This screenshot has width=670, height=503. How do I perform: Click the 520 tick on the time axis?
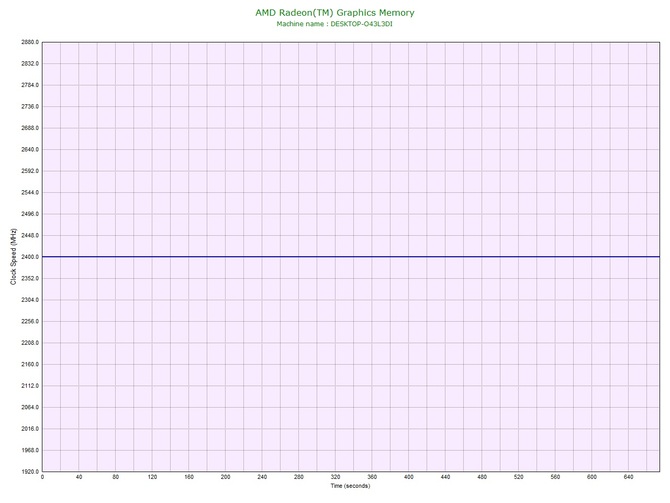pos(519,477)
